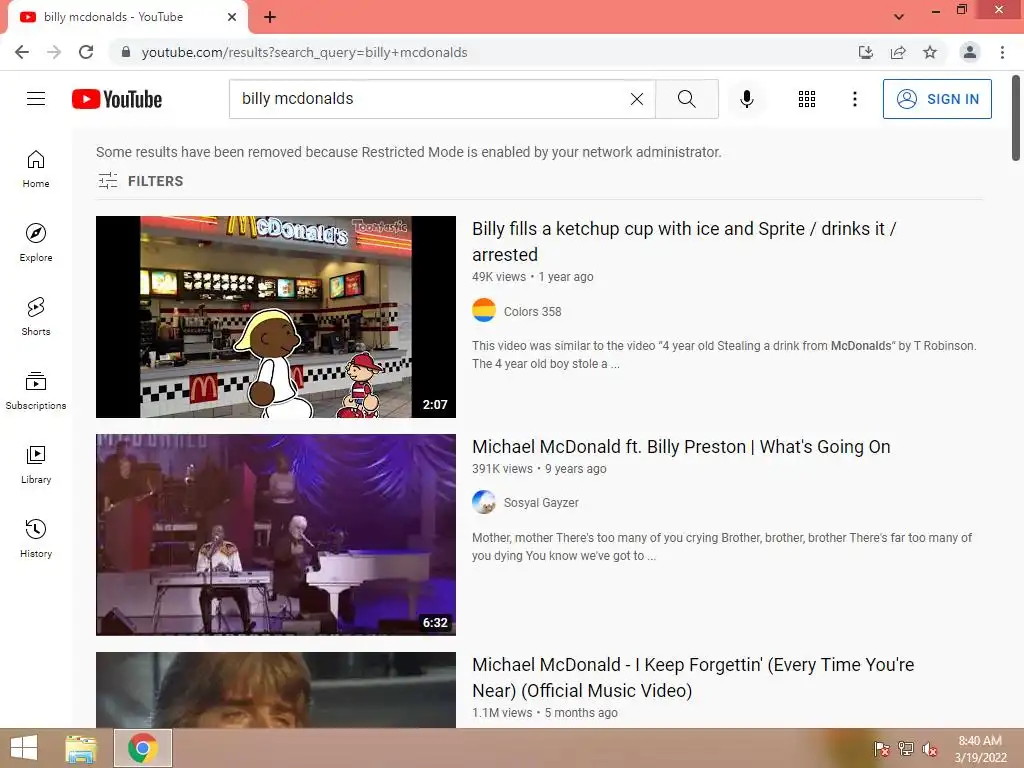Open the Windows Start button
This screenshot has height=768, width=1024.
24,748
